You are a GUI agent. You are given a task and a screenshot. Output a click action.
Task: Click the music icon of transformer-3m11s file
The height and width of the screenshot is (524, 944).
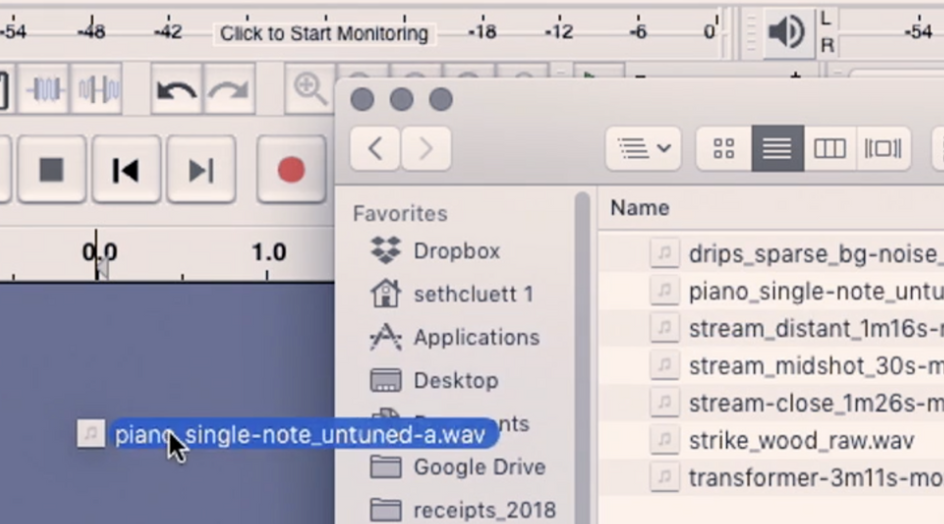point(665,478)
